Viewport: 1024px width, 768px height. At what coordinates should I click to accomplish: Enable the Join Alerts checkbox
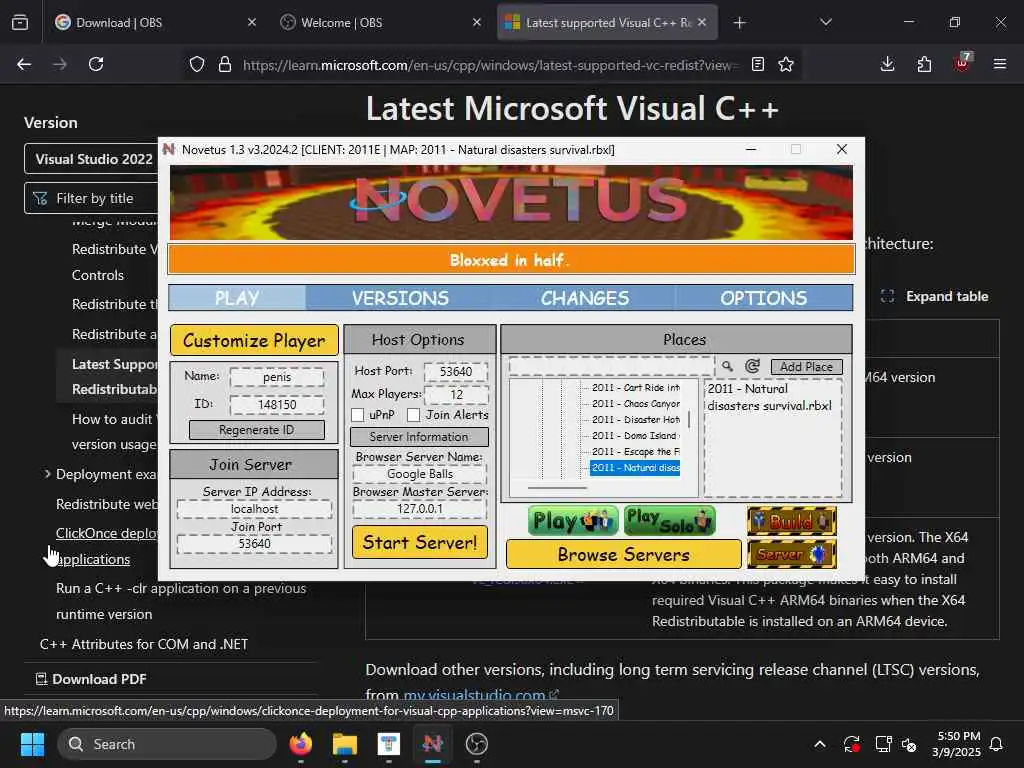(413, 415)
